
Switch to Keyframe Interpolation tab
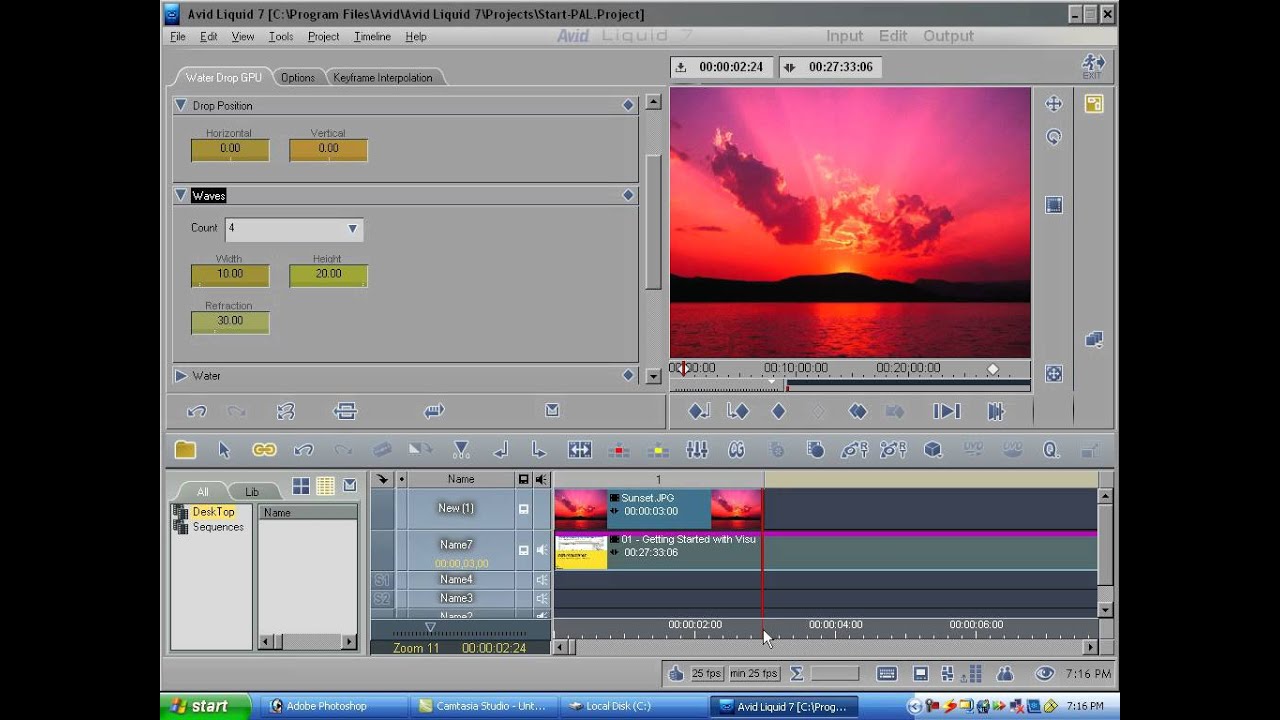coord(383,77)
